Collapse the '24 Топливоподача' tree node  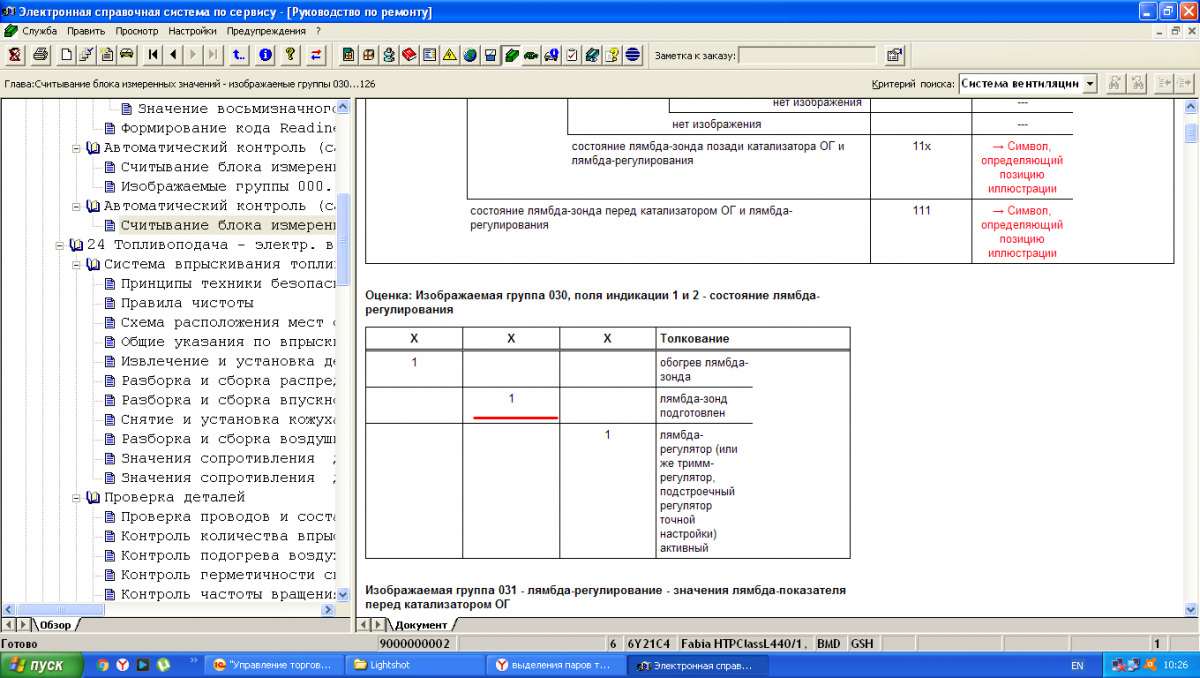pos(62,245)
